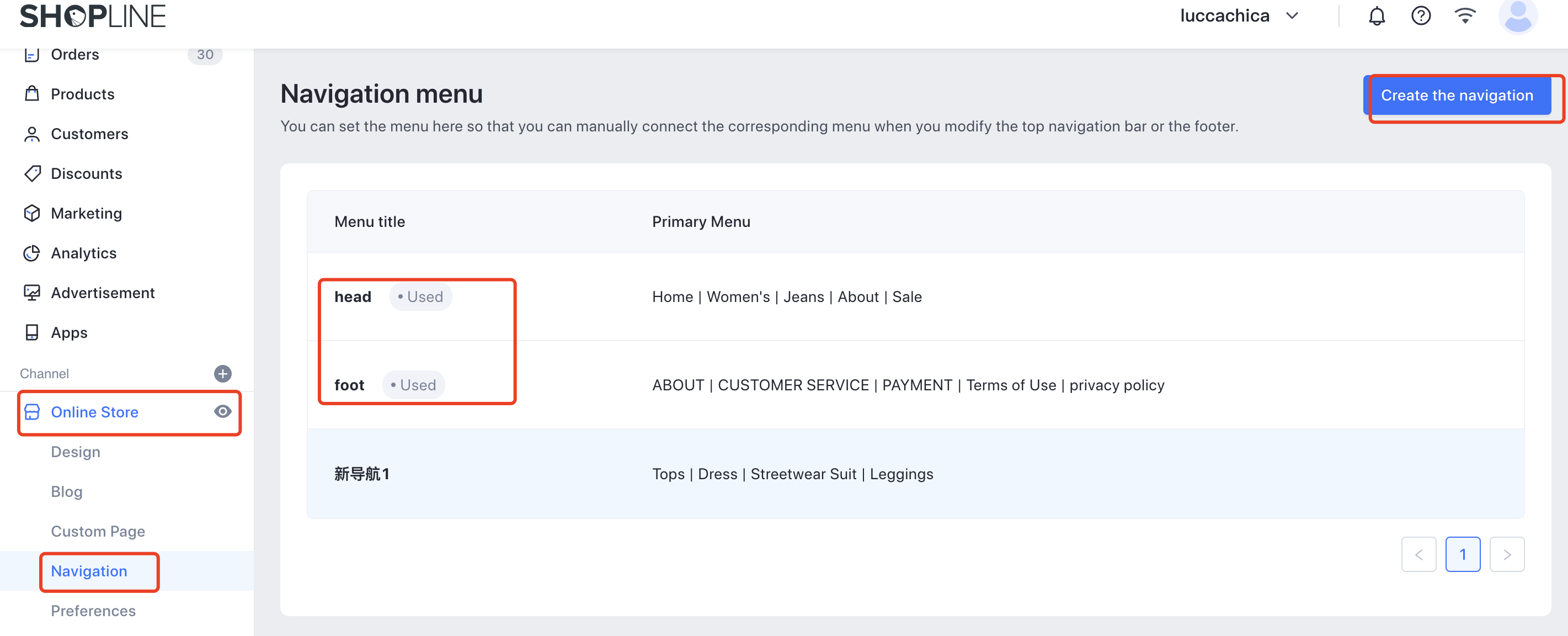Click the Advertisement monitor icon
The width and height of the screenshot is (1568, 636).
(31, 293)
